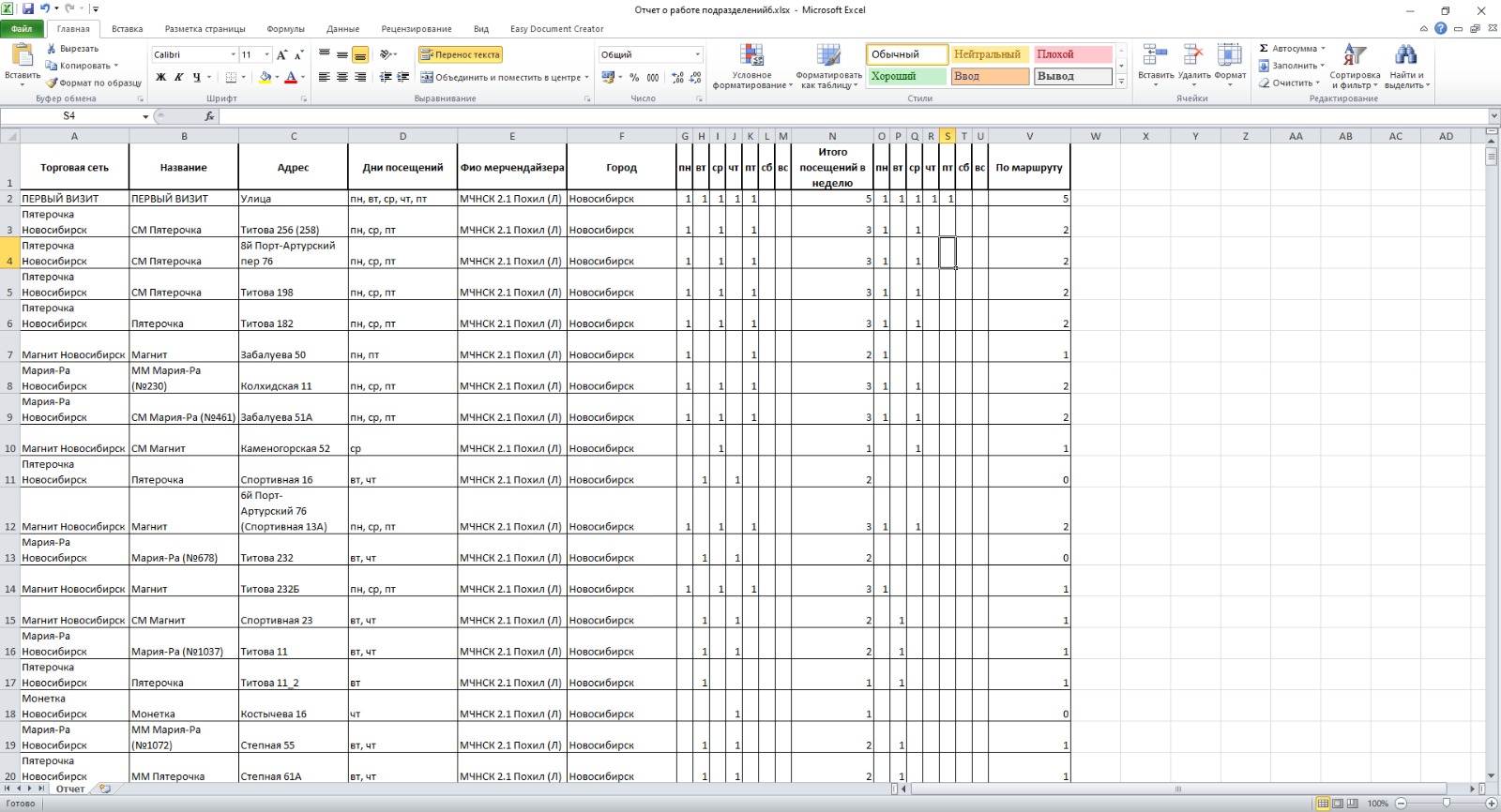Switch to the Рецензирование tab
Viewport: 1501px width, 812px height.
(x=417, y=29)
